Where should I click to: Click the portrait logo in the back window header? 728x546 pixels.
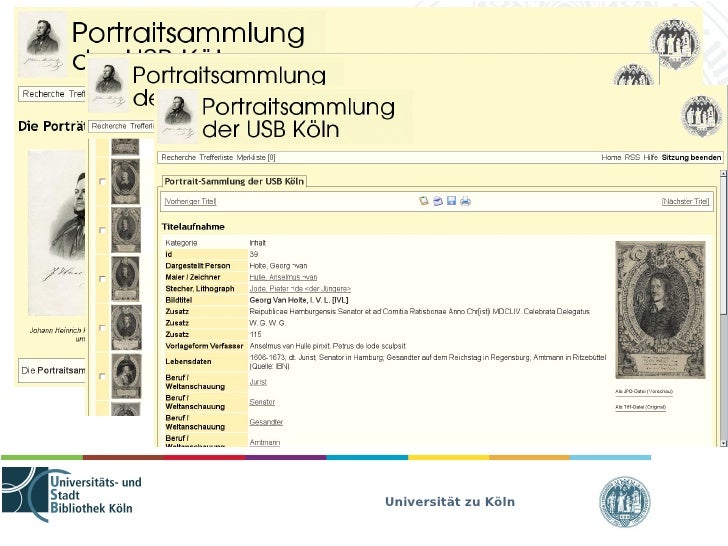42,45
